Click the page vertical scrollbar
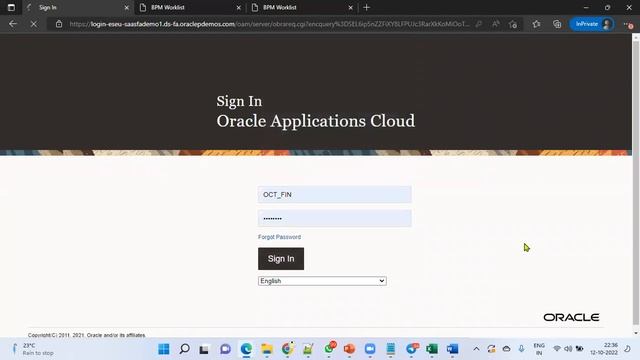 (x=636, y=184)
